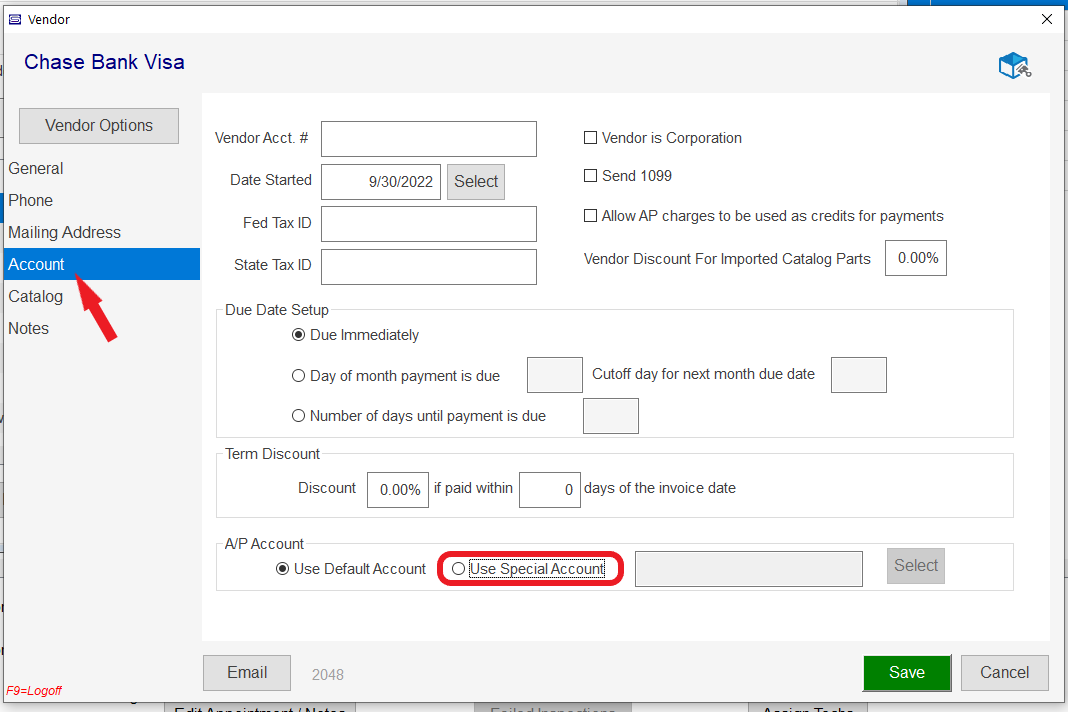Open Vendor Options button
The height and width of the screenshot is (712, 1068).
[x=99, y=125]
